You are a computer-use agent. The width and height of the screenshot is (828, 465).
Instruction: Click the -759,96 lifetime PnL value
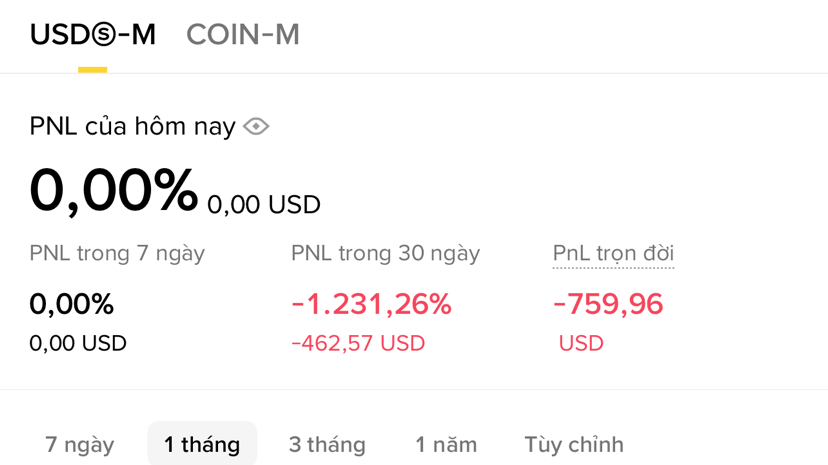tap(608, 304)
